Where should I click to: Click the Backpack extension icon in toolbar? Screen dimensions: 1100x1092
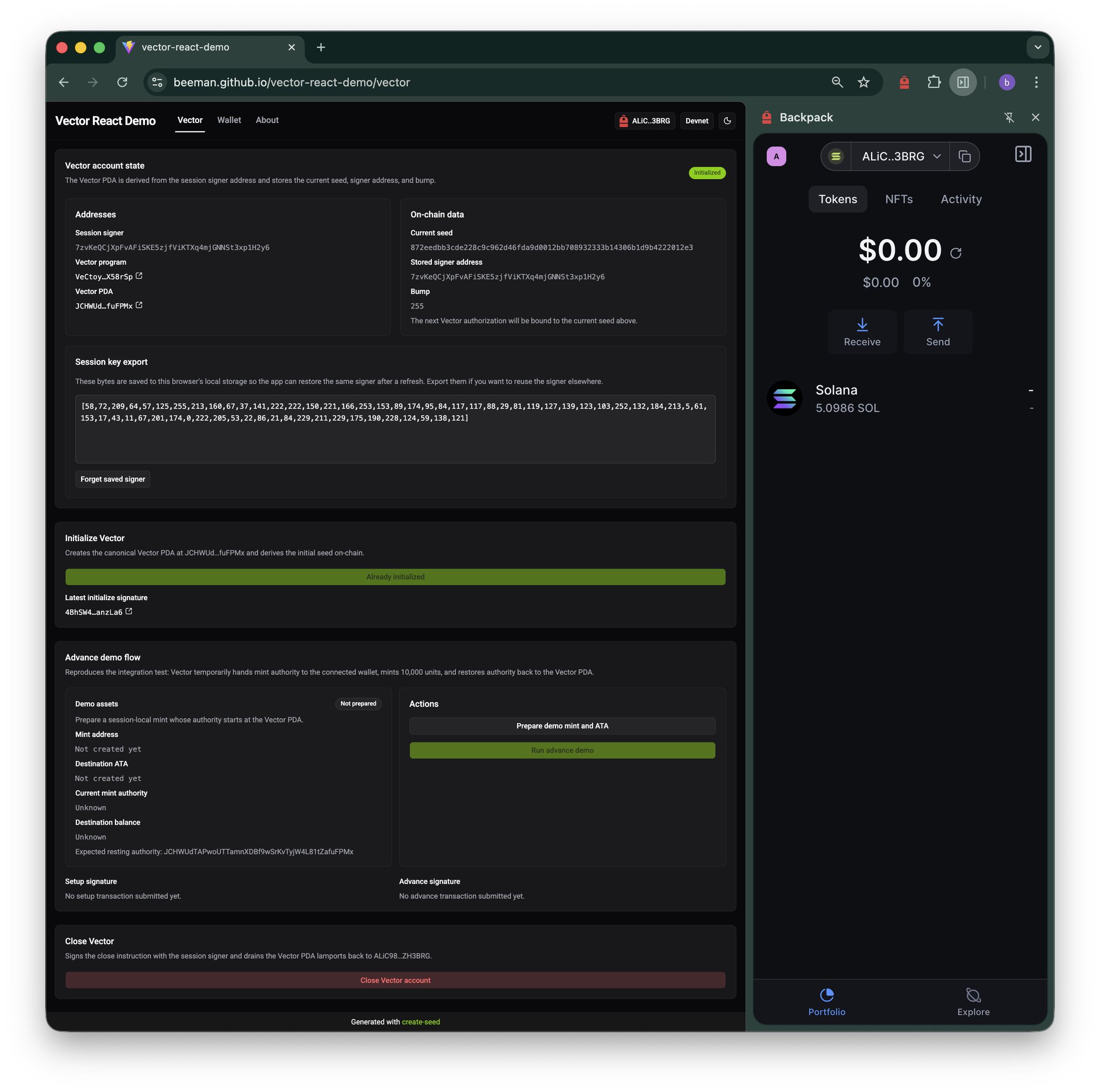point(903,83)
